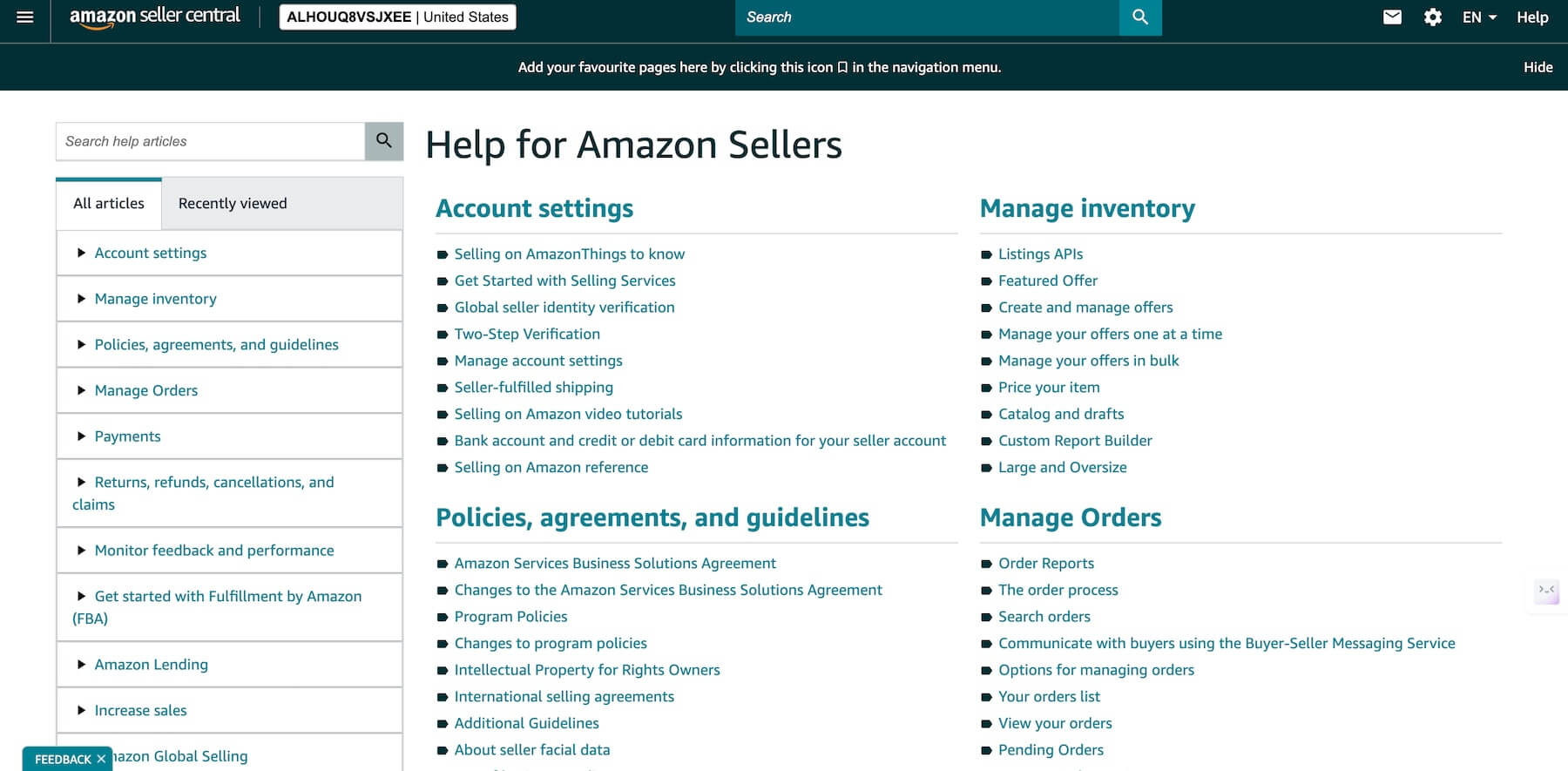Click the top search magnifier
Screen dimensions: 1568x771
[x=1139, y=17]
